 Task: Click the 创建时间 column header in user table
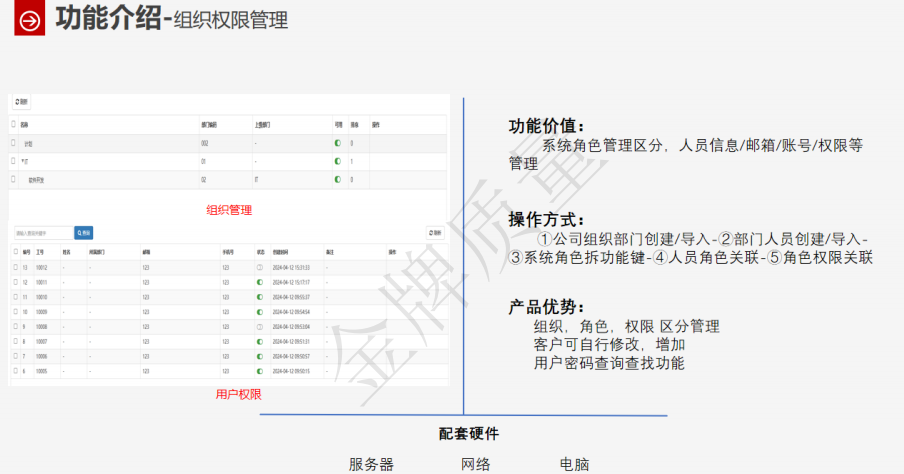282,252
